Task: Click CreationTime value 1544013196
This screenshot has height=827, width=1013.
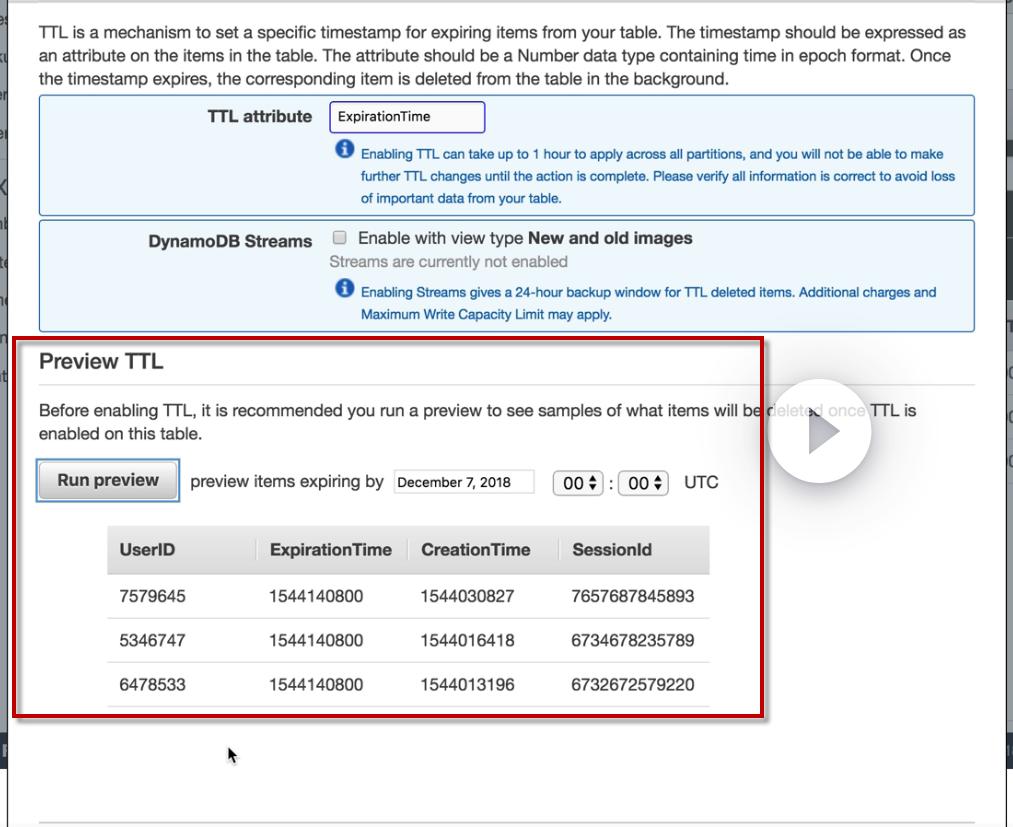Action: pos(467,684)
